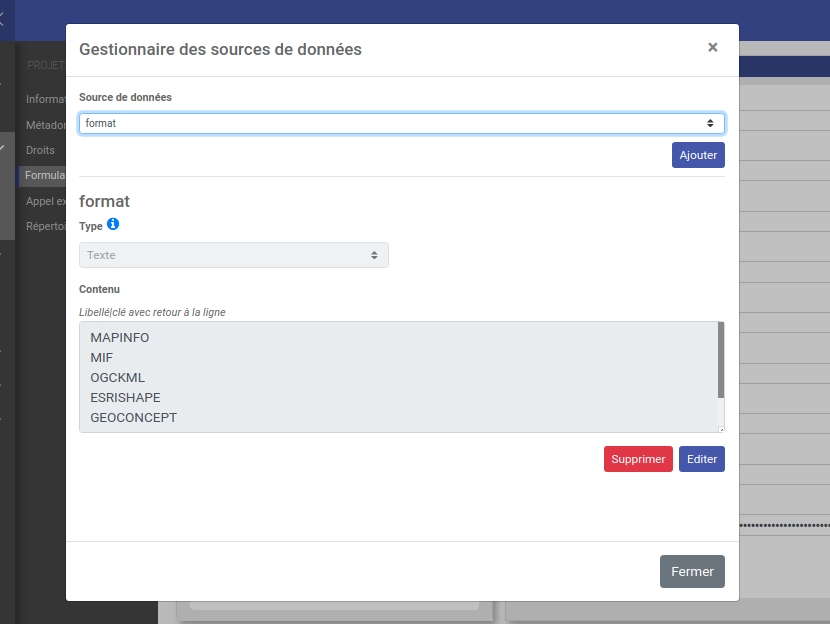Click the GEOCONCEPT line in Contenu
830x624 pixels.
(133, 418)
